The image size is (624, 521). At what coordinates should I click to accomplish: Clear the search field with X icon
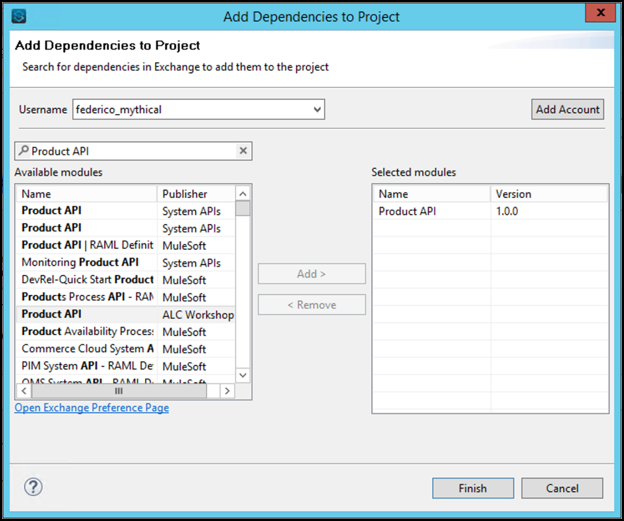coord(243,151)
